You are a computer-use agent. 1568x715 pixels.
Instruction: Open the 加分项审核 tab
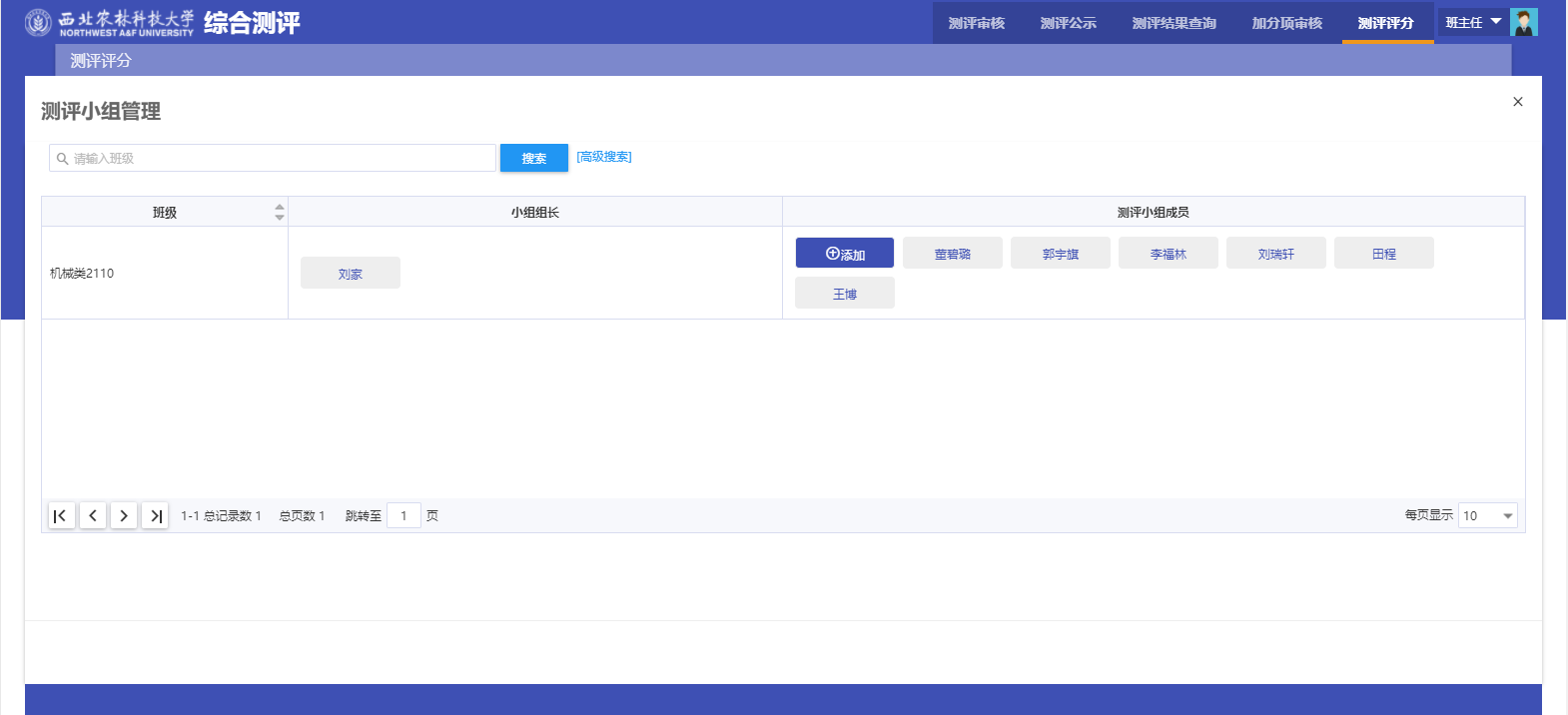pyautogui.click(x=1286, y=23)
